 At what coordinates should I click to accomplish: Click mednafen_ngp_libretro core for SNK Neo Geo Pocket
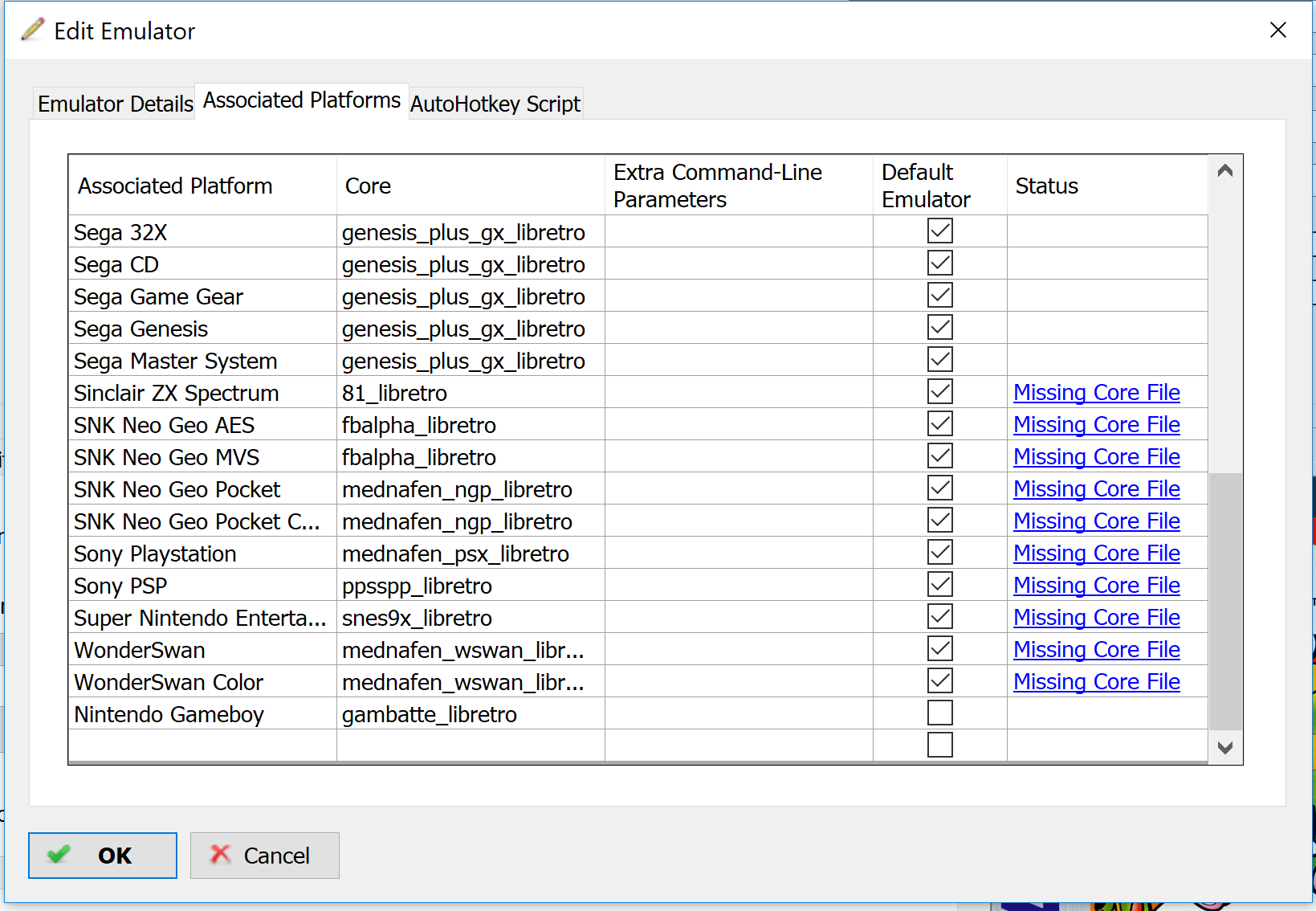pos(471,489)
